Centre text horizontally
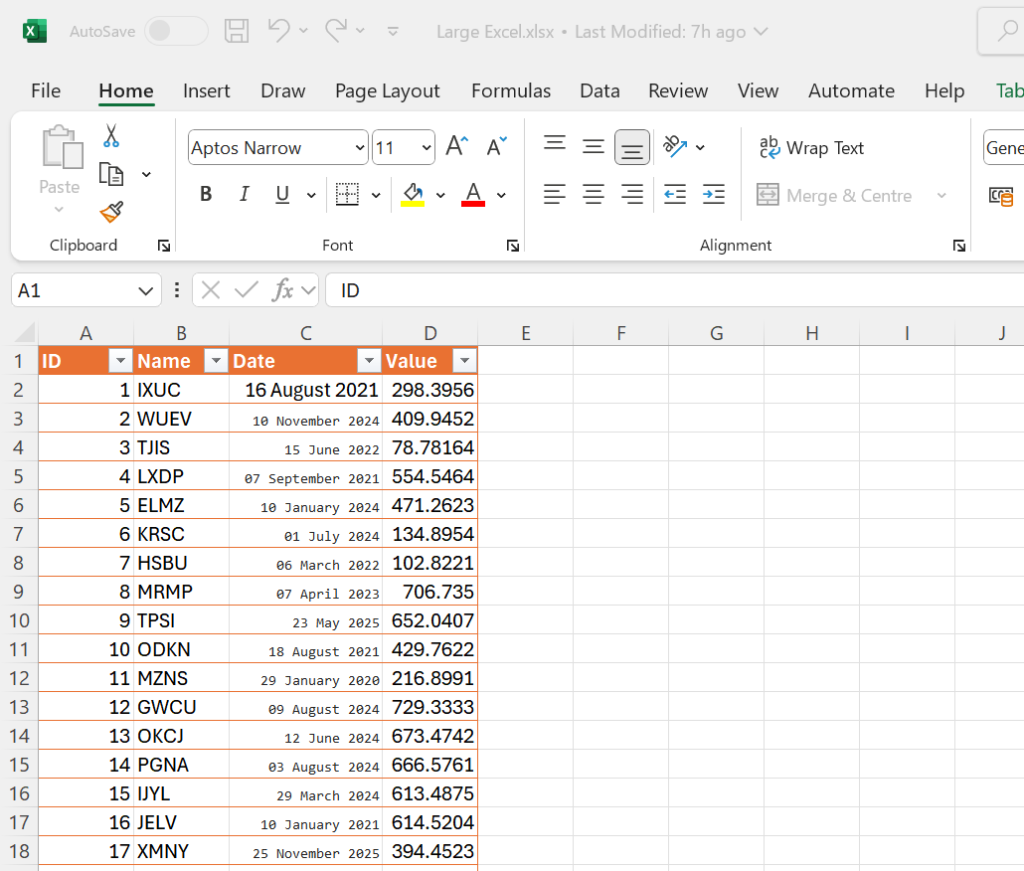This screenshot has width=1024, height=871. [593, 194]
